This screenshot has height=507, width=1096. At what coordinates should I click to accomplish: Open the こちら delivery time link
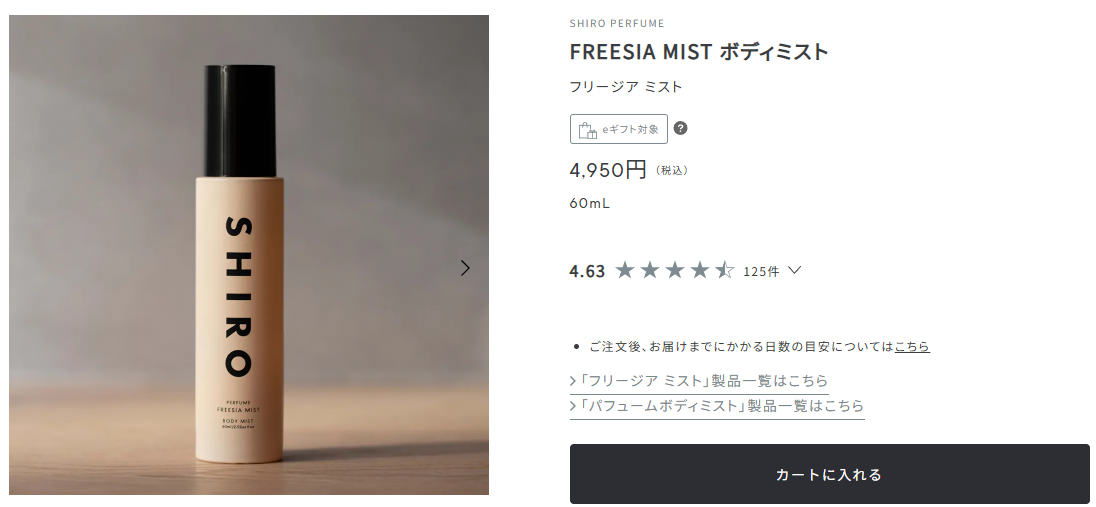[x=912, y=347]
